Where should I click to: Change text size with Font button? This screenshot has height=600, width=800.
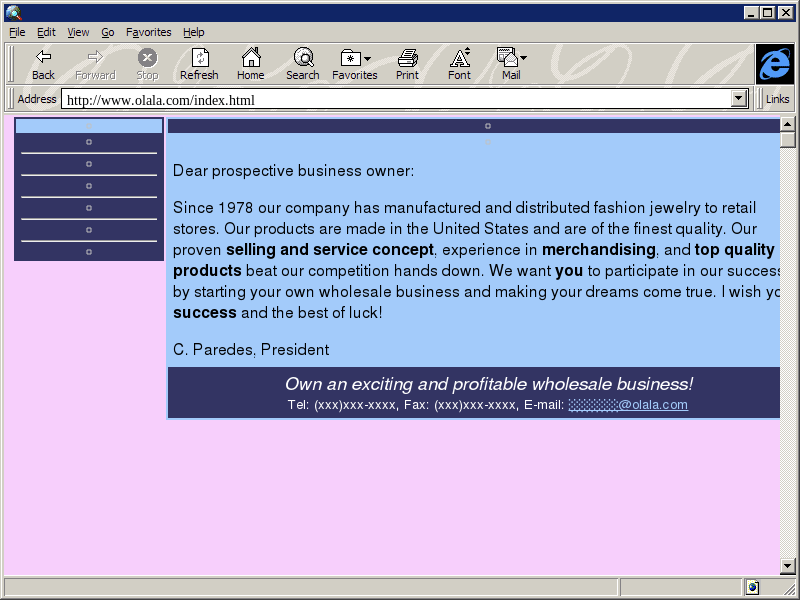tap(459, 58)
